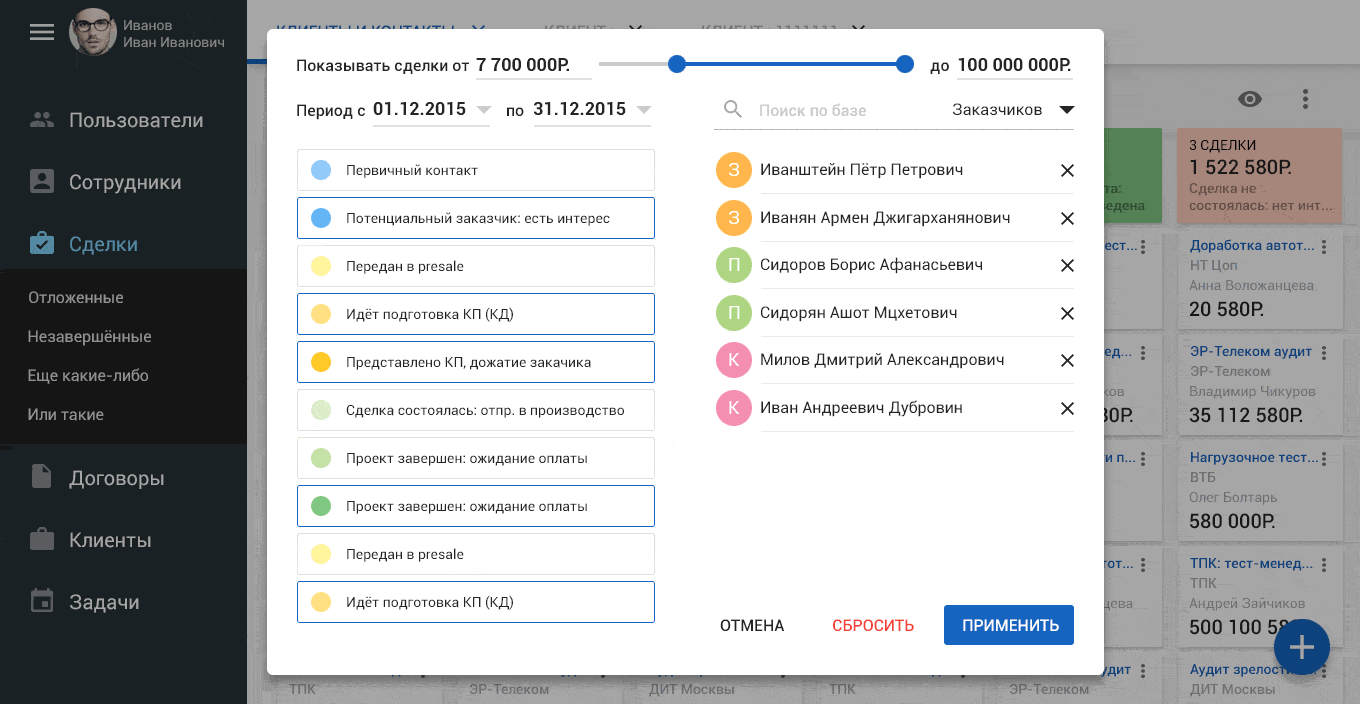Viewport: 1360px width, 704px height.
Task: Remove Иванштейн Пётр Петрович with X
Action: (1067, 170)
